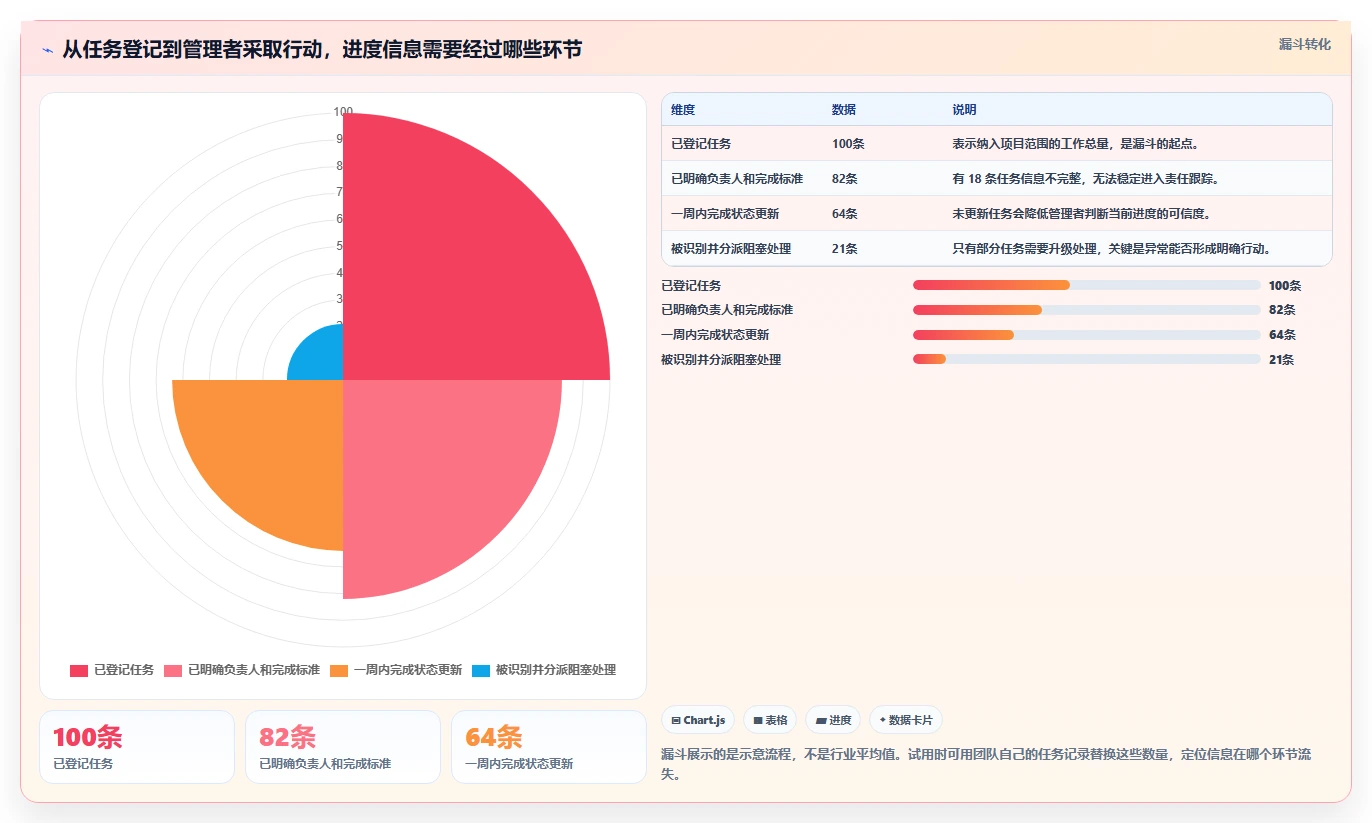Click the description 表示纳入项目范围的工作总量
Image resolution: width=1372 pixels, height=823 pixels.
[x=1075, y=144]
